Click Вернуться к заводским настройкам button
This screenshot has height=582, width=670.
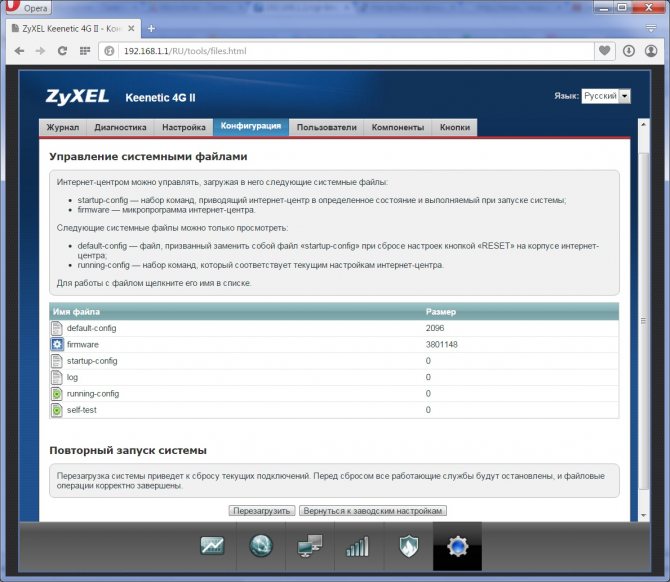point(373,511)
